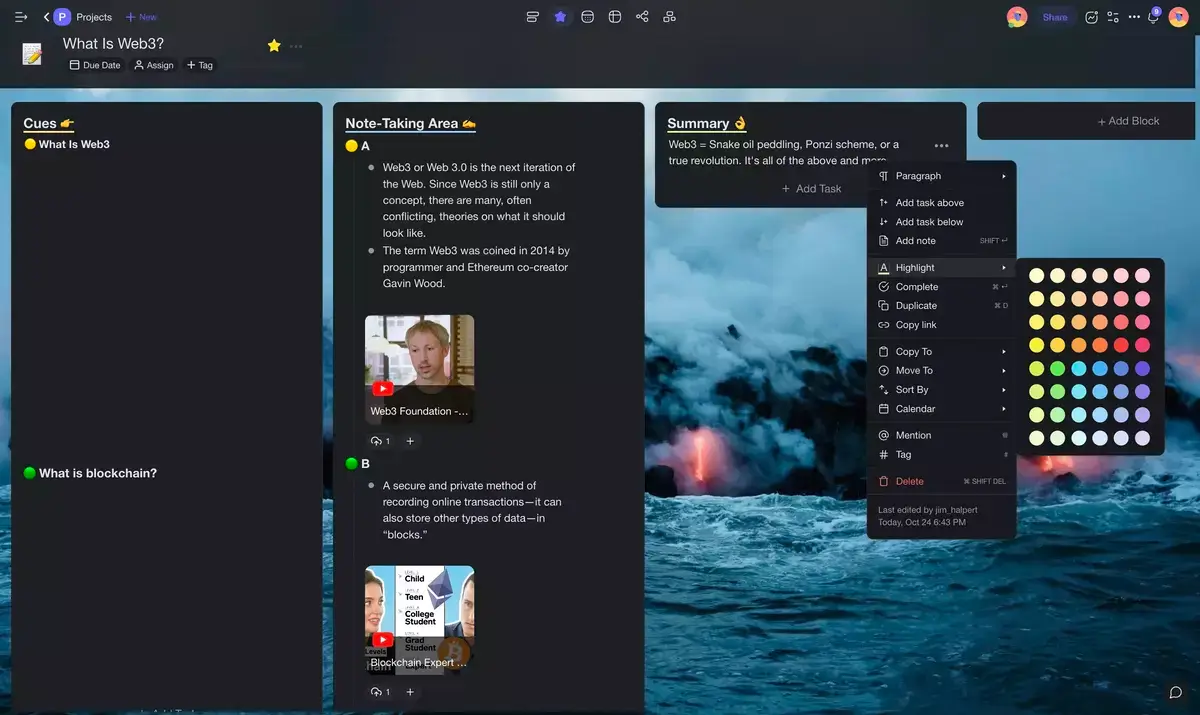1200x715 pixels.
Task: Expand the Move To submenu
Action: 941,371
